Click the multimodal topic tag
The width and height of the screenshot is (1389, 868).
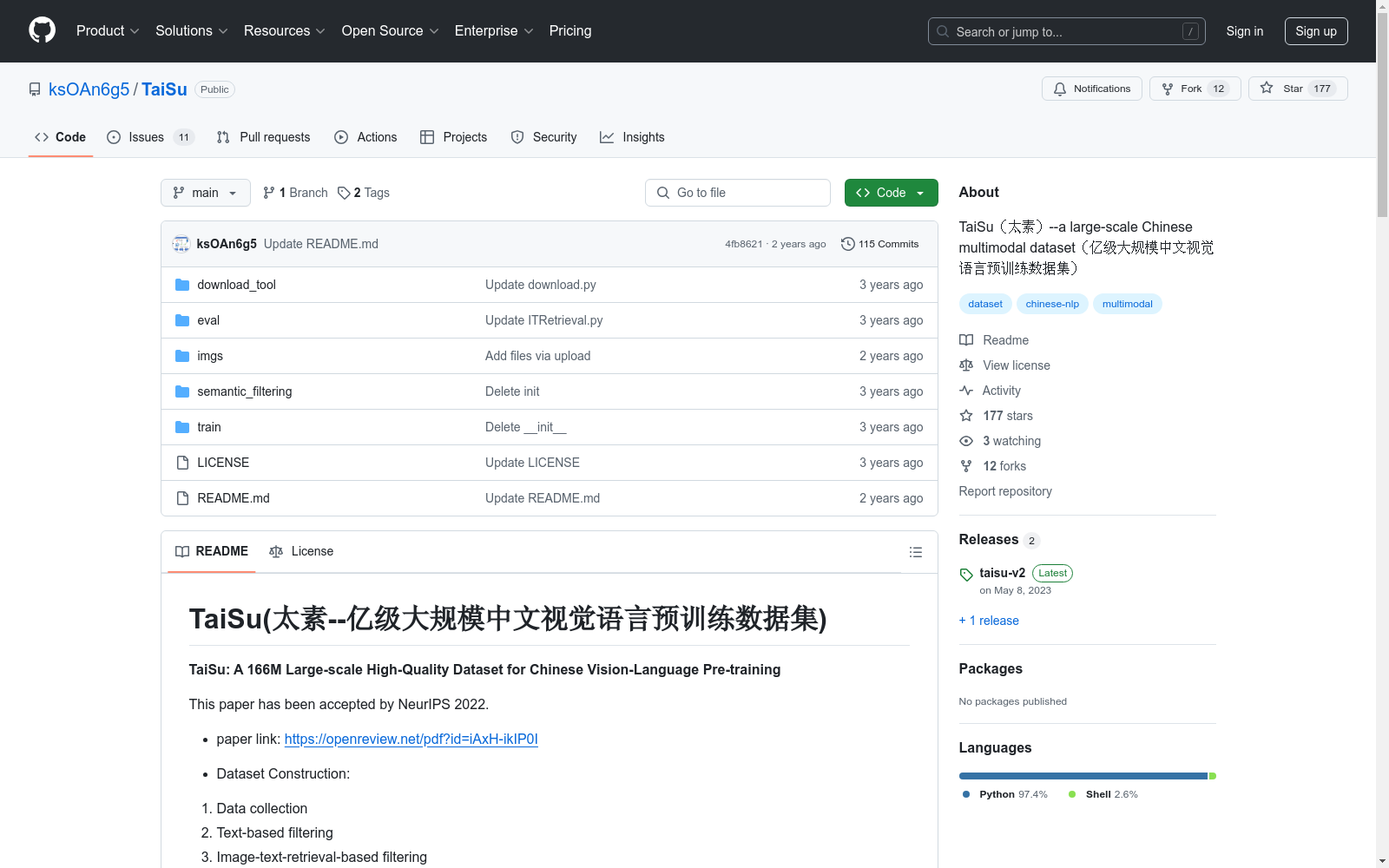[x=1128, y=304]
